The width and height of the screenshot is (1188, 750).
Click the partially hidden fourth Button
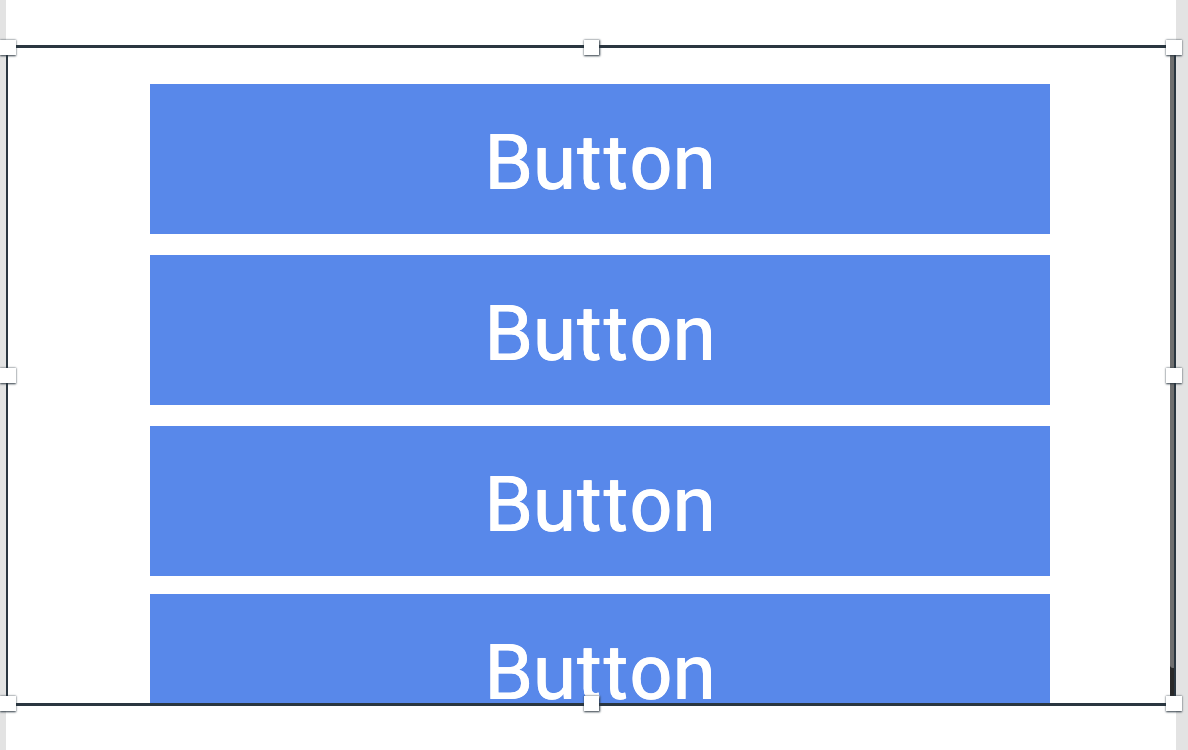tap(600, 648)
